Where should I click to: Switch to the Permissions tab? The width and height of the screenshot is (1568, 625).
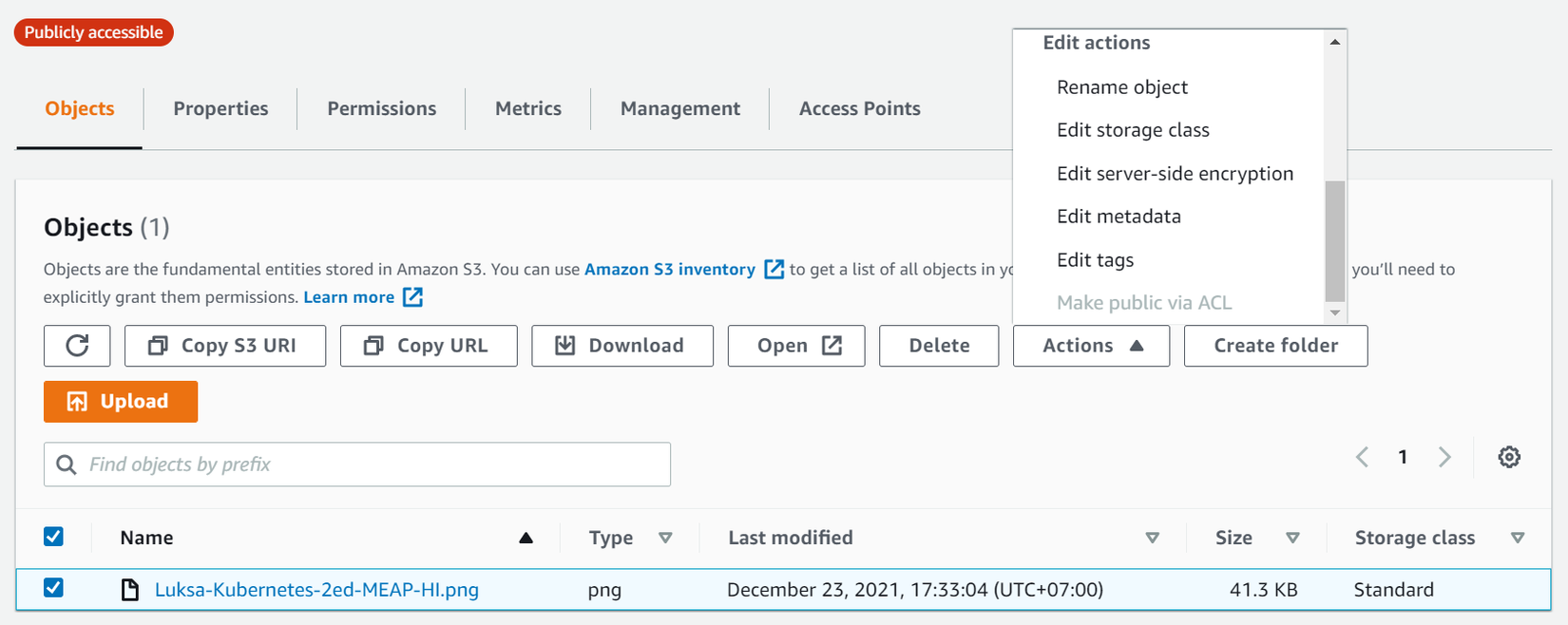(x=381, y=108)
